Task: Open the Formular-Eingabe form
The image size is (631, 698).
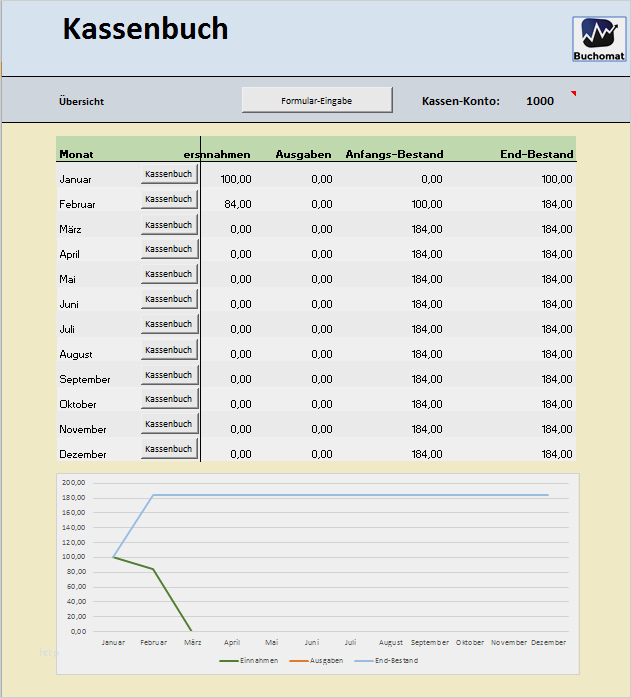Action: tap(317, 100)
